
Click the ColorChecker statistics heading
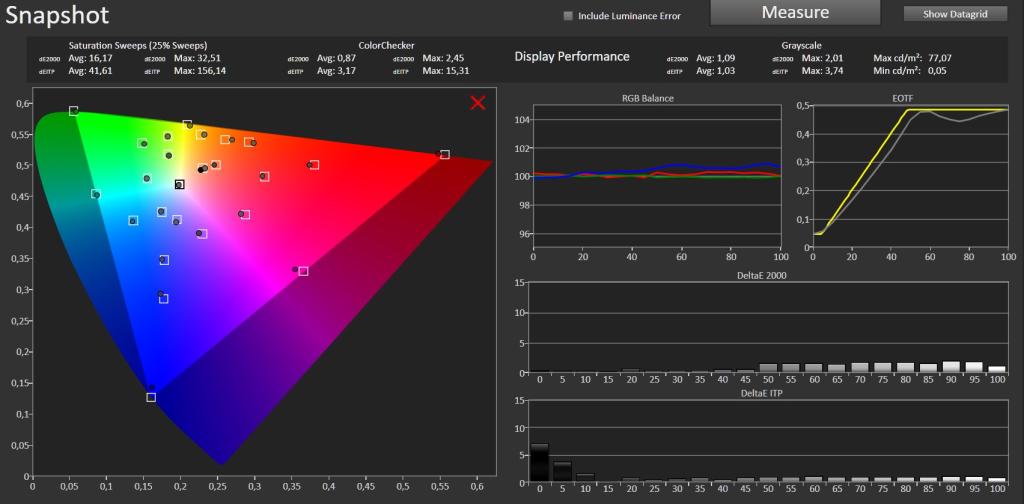click(386, 46)
